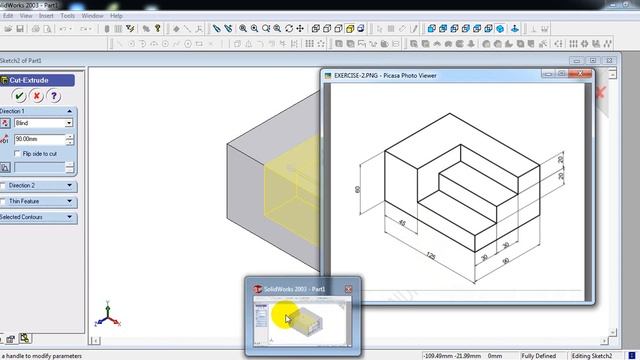The image size is (640, 360).
Task: Click the Save icon in toolbar
Action: pos(20,29)
